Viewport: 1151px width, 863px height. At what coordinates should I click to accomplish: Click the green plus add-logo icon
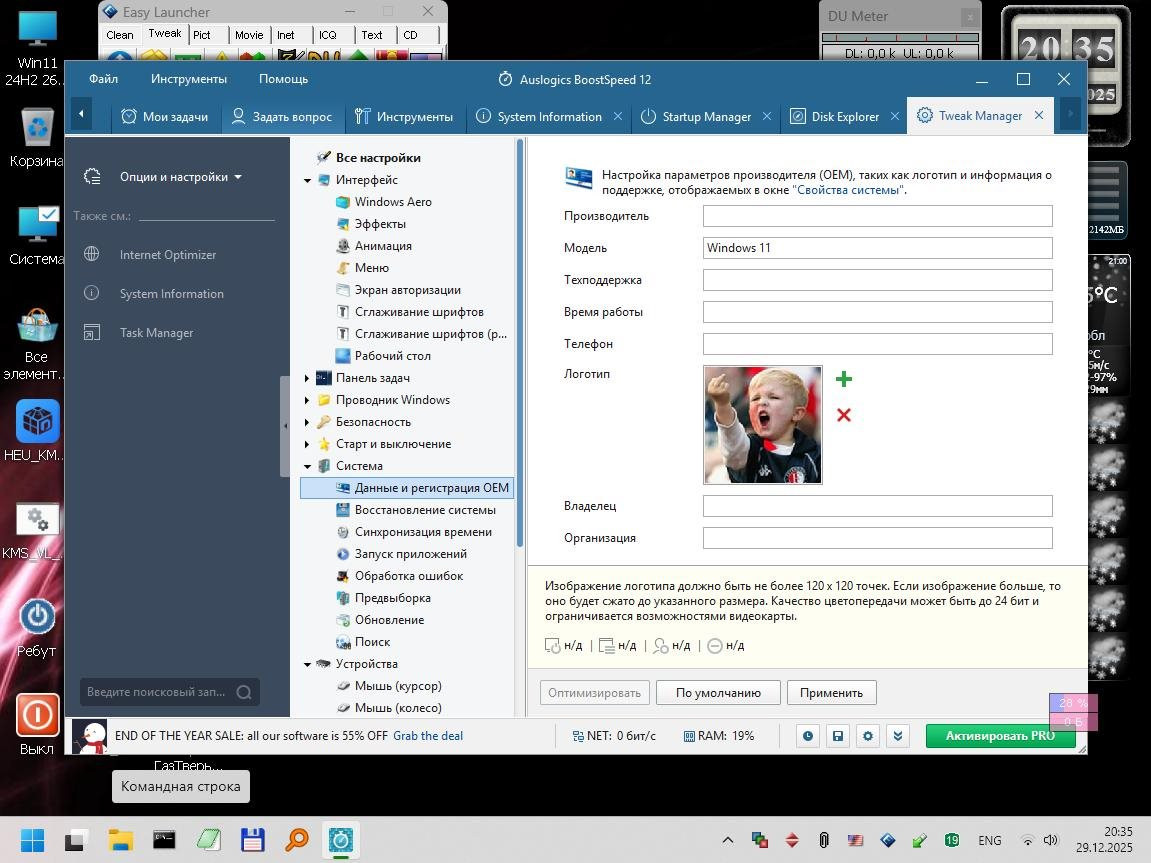click(843, 379)
